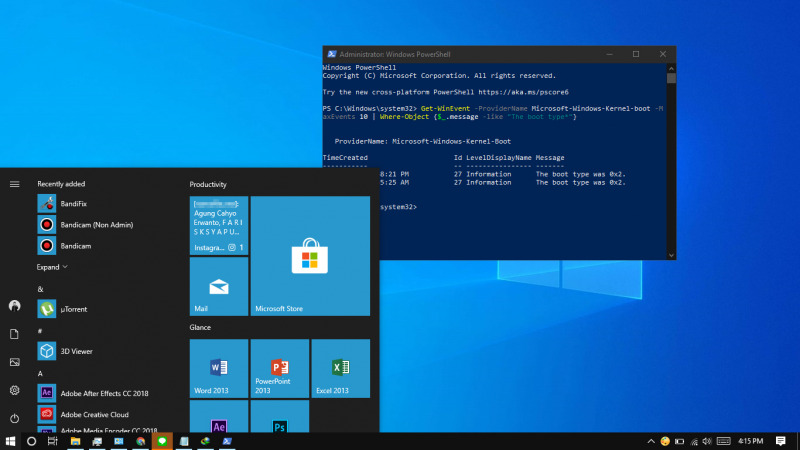The height and width of the screenshot is (450, 800).
Task: Minimize the PowerShell window
Action: pyautogui.click(x=609, y=54)
